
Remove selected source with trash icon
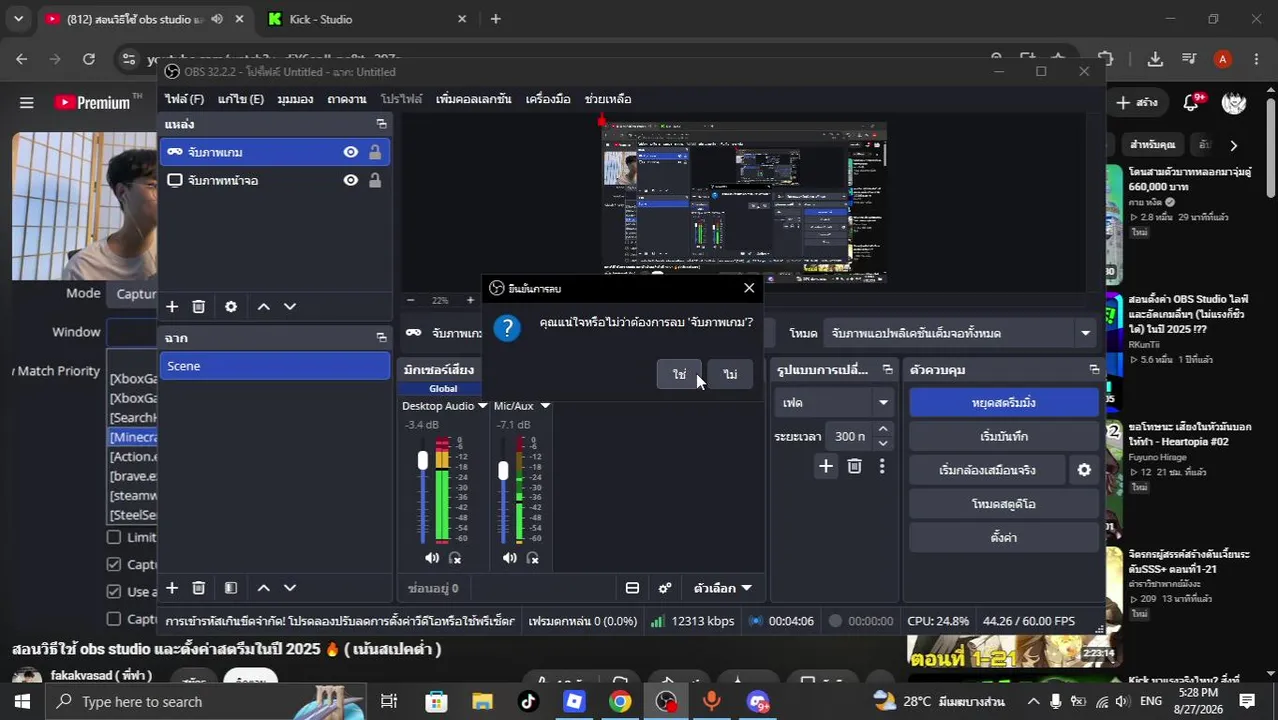(x=199, y=307)
